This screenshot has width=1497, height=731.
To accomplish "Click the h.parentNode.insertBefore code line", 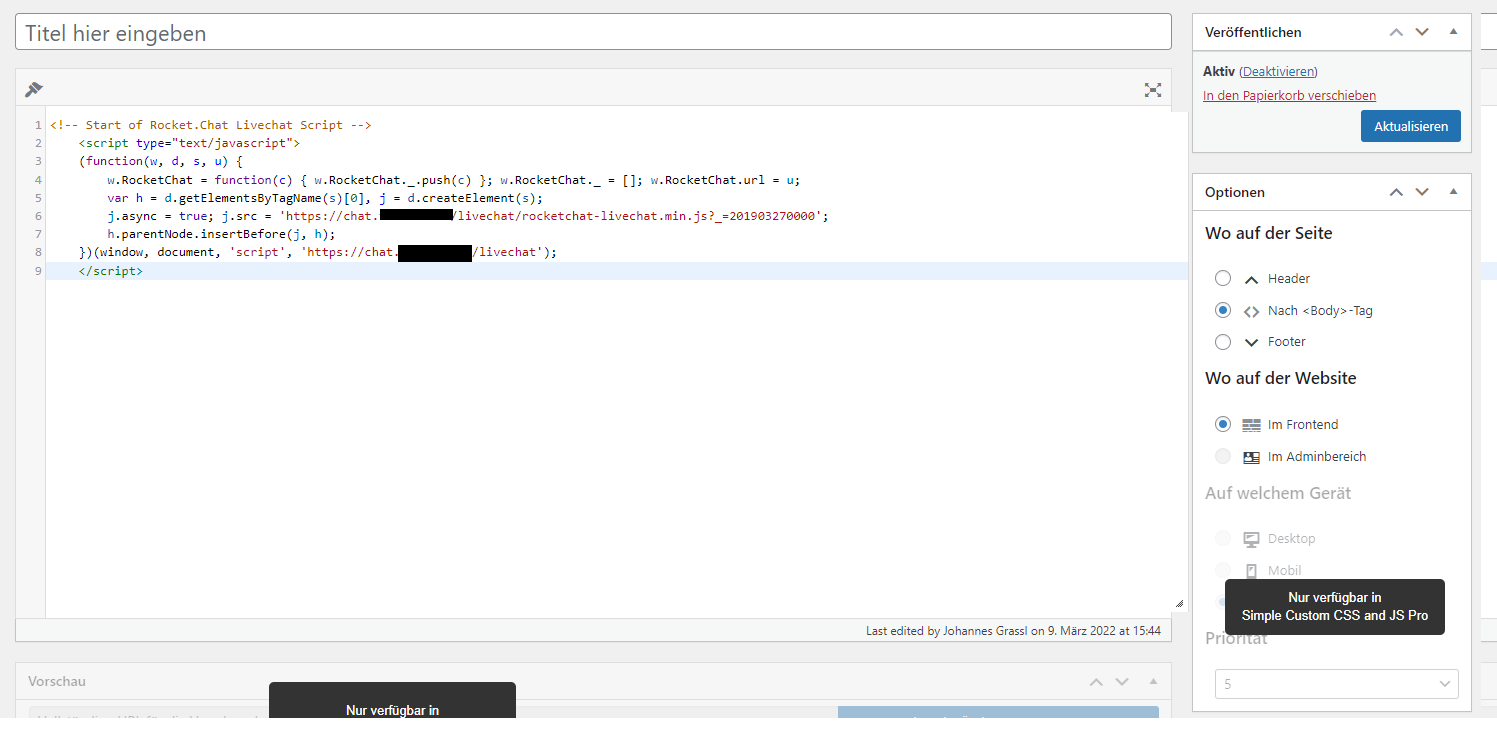I will (x=221, y=234).
